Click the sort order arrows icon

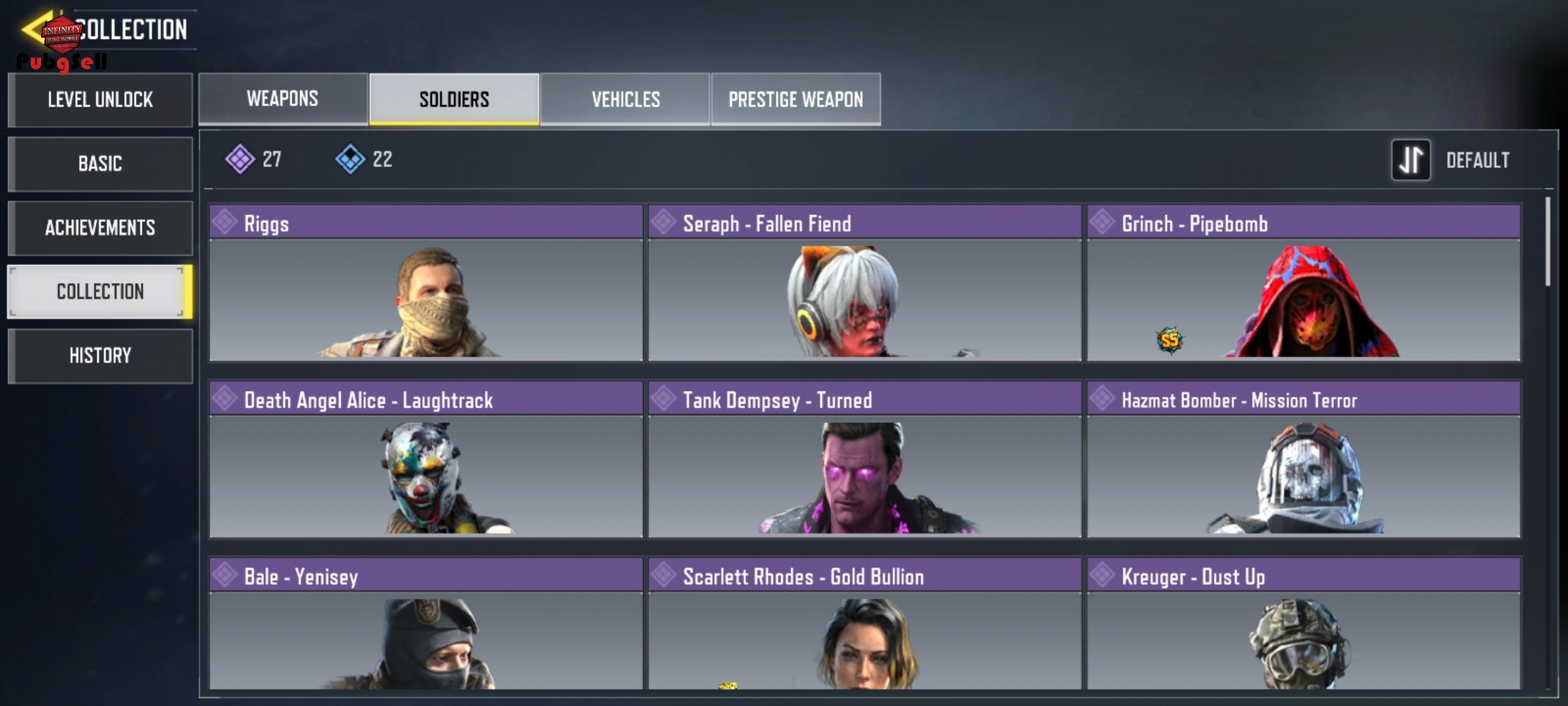(1411, 160)
